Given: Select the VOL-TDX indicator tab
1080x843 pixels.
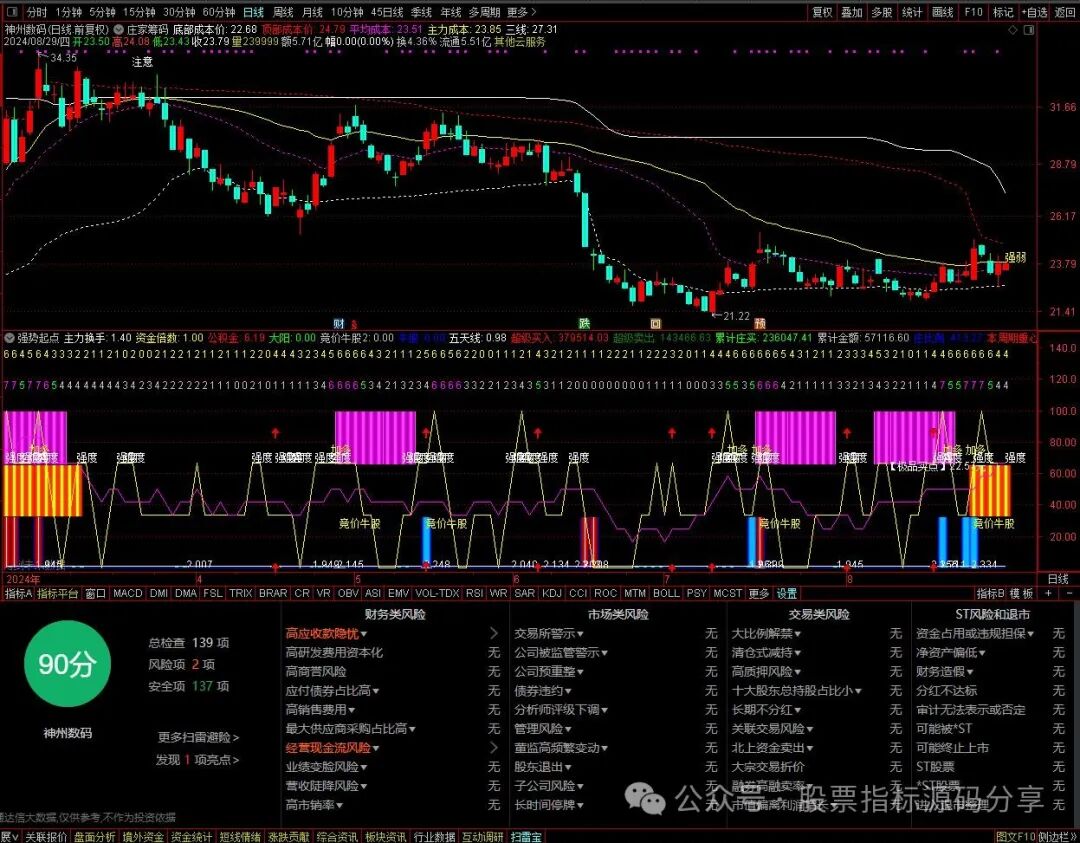Looking at the screenshot, I should (437, 593).
